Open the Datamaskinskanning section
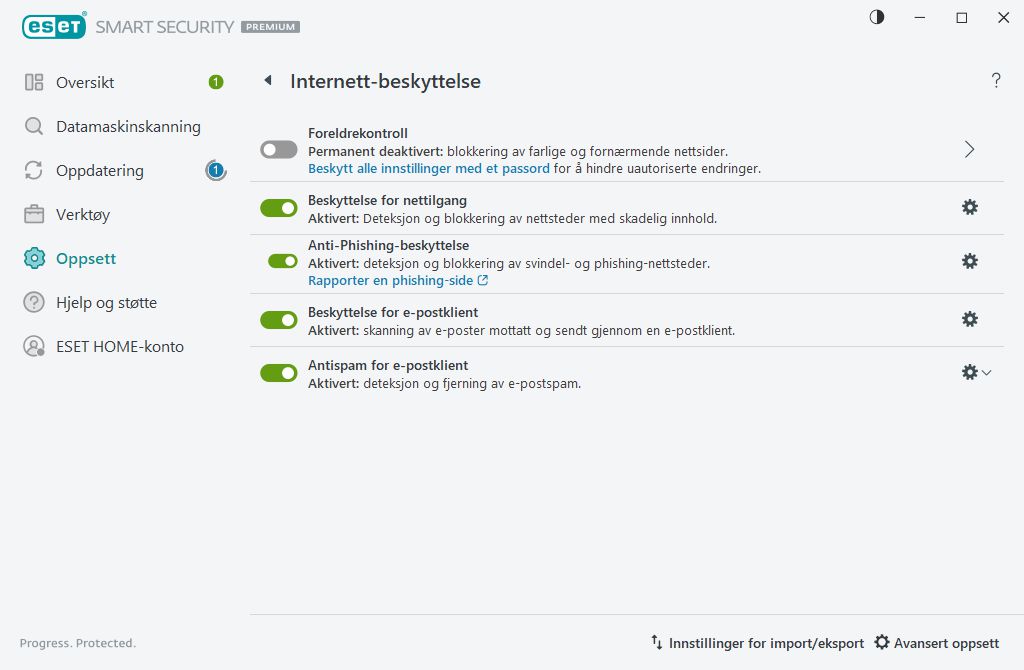Screen dimensions: 1024x670 point(128,127)
